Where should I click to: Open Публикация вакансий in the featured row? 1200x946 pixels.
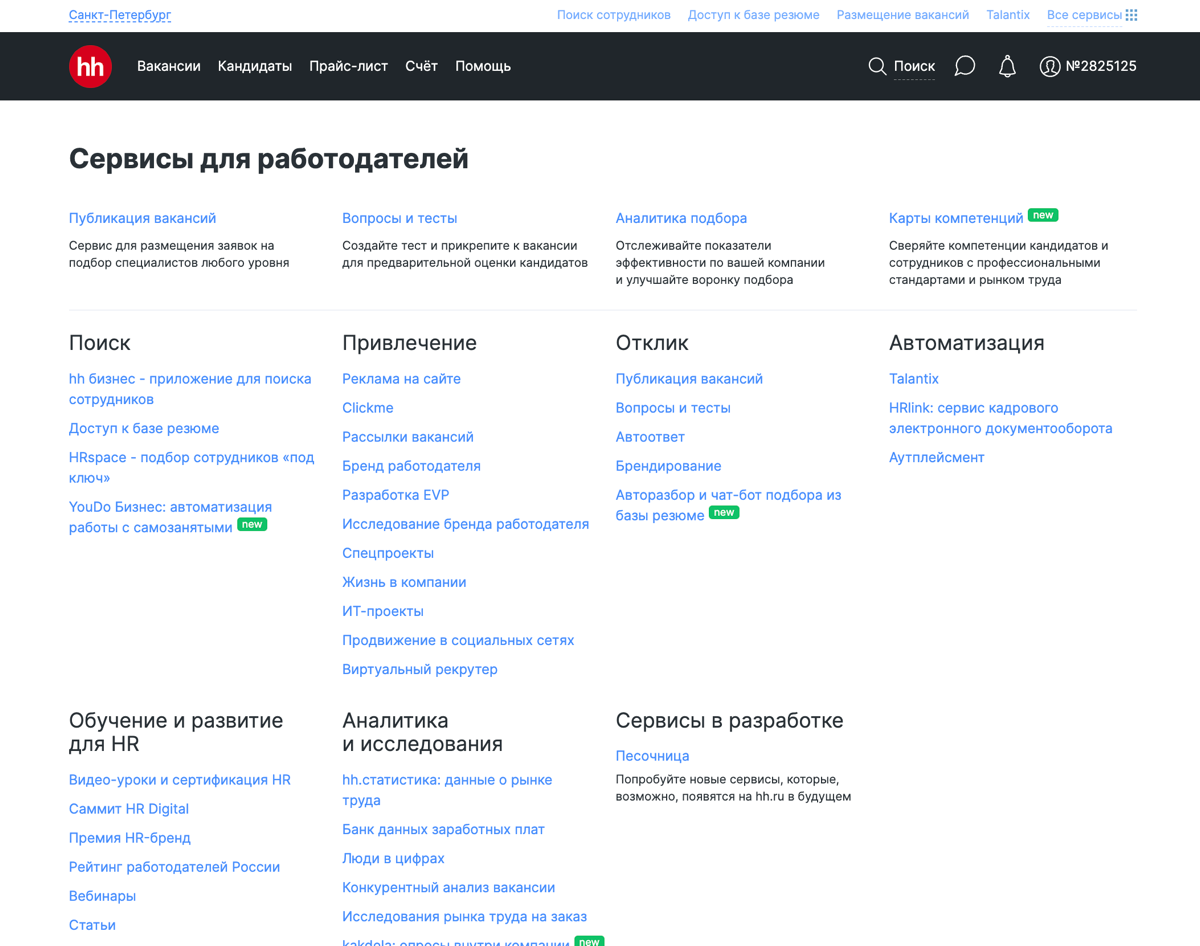point(142,218)
